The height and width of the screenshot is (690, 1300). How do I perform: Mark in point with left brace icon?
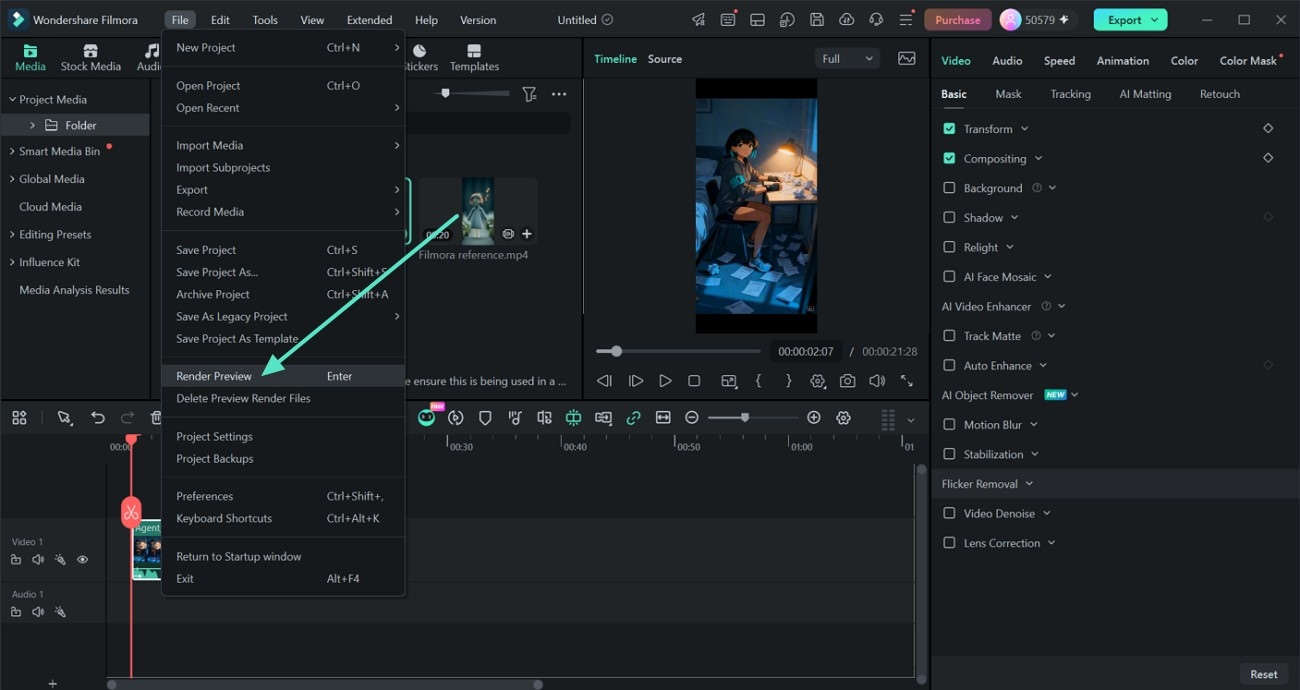click(759, 381)
